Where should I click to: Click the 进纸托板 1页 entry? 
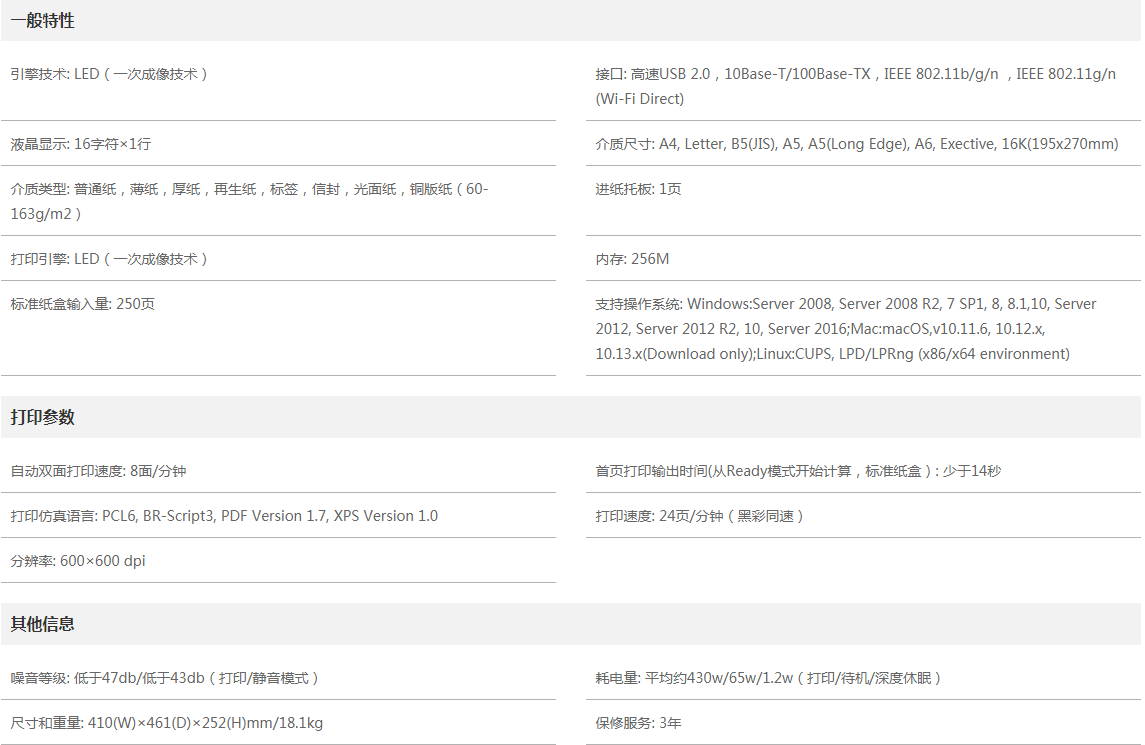[639, 189]
